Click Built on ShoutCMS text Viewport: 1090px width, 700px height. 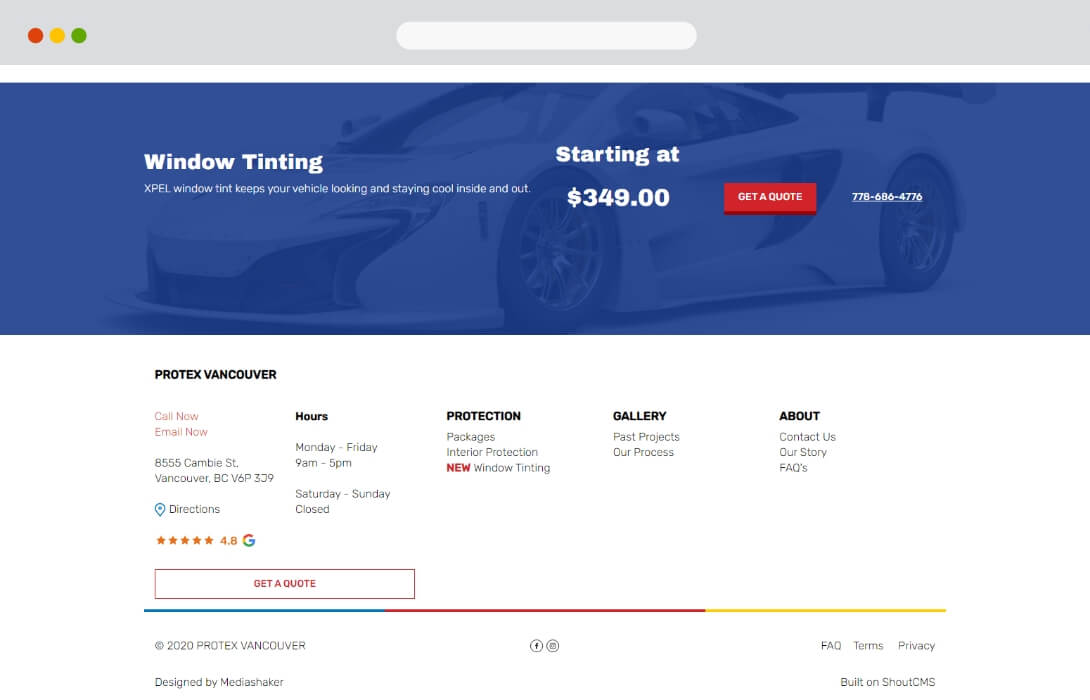(x=888, y=682)
